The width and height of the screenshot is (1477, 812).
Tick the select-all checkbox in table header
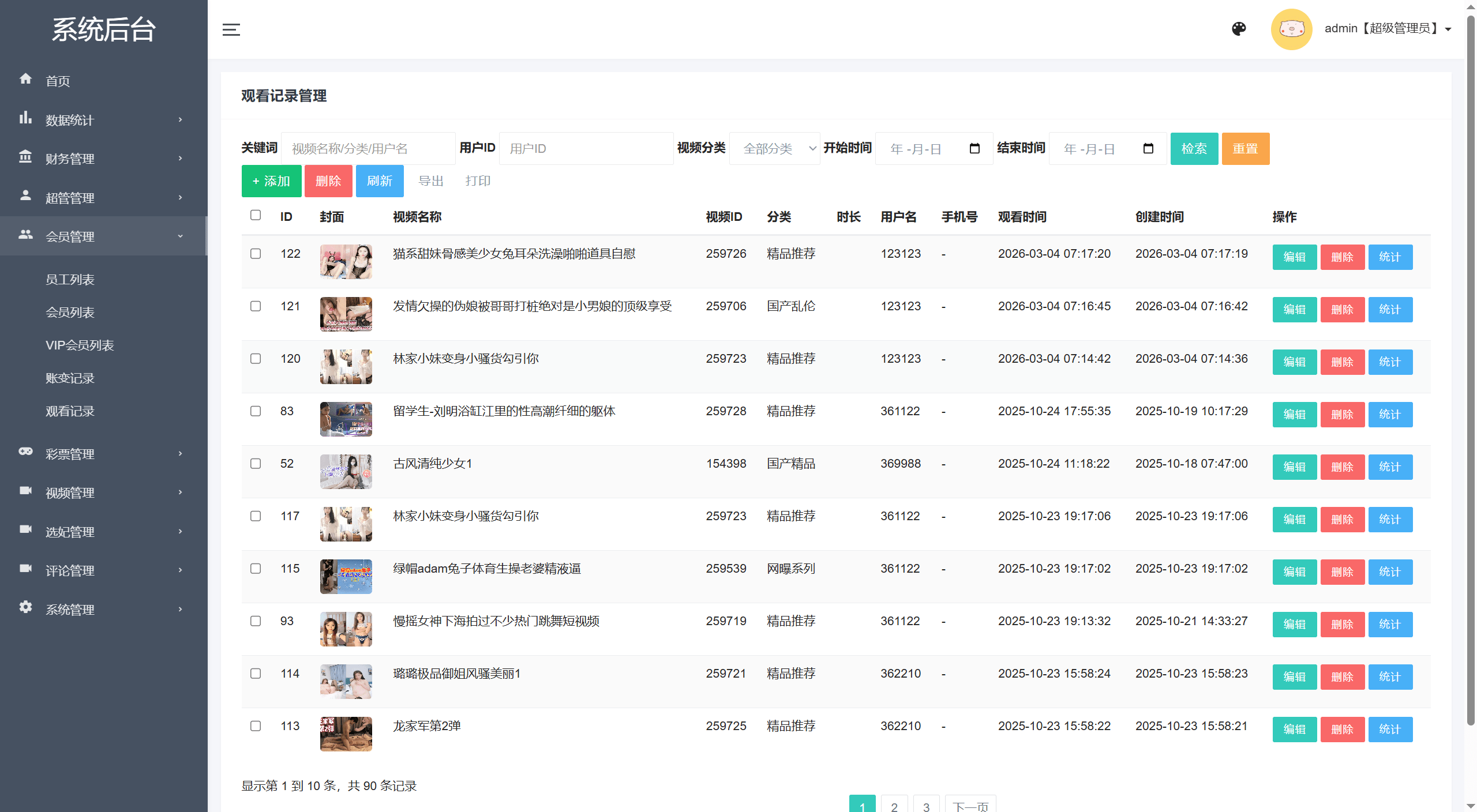256,215
